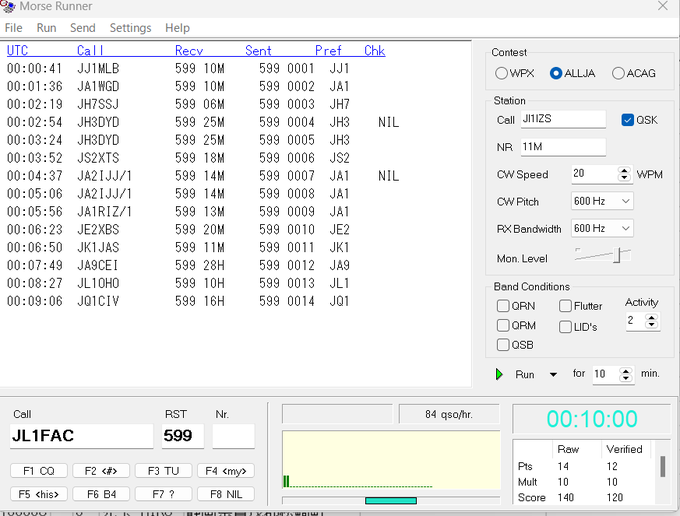Click the Morse Runner app icon in title bar
This screenshot has height=516, width=680.
[8, 6]
